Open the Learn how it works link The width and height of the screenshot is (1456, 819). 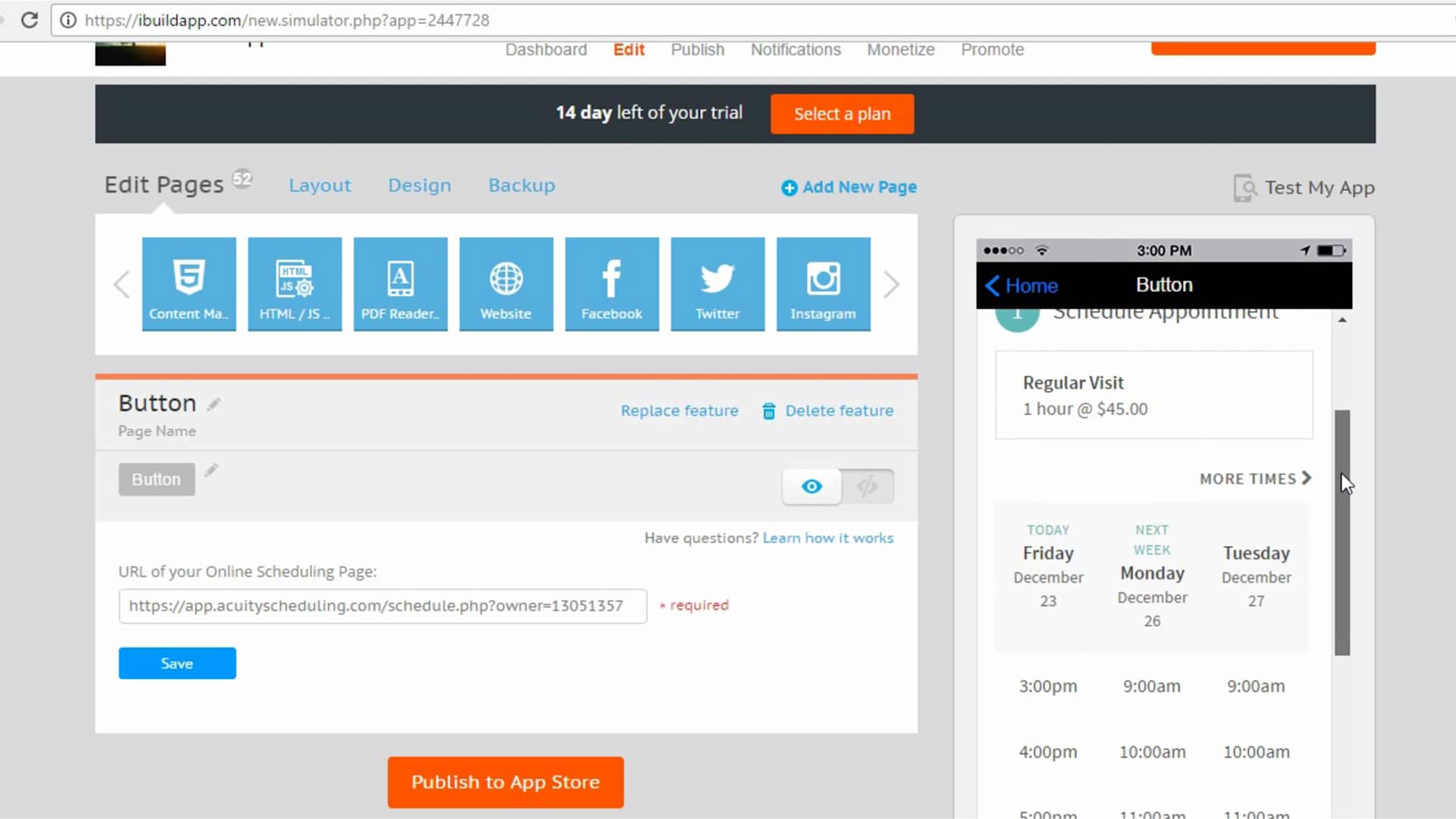pyautogui.click(x=827, y=538)
